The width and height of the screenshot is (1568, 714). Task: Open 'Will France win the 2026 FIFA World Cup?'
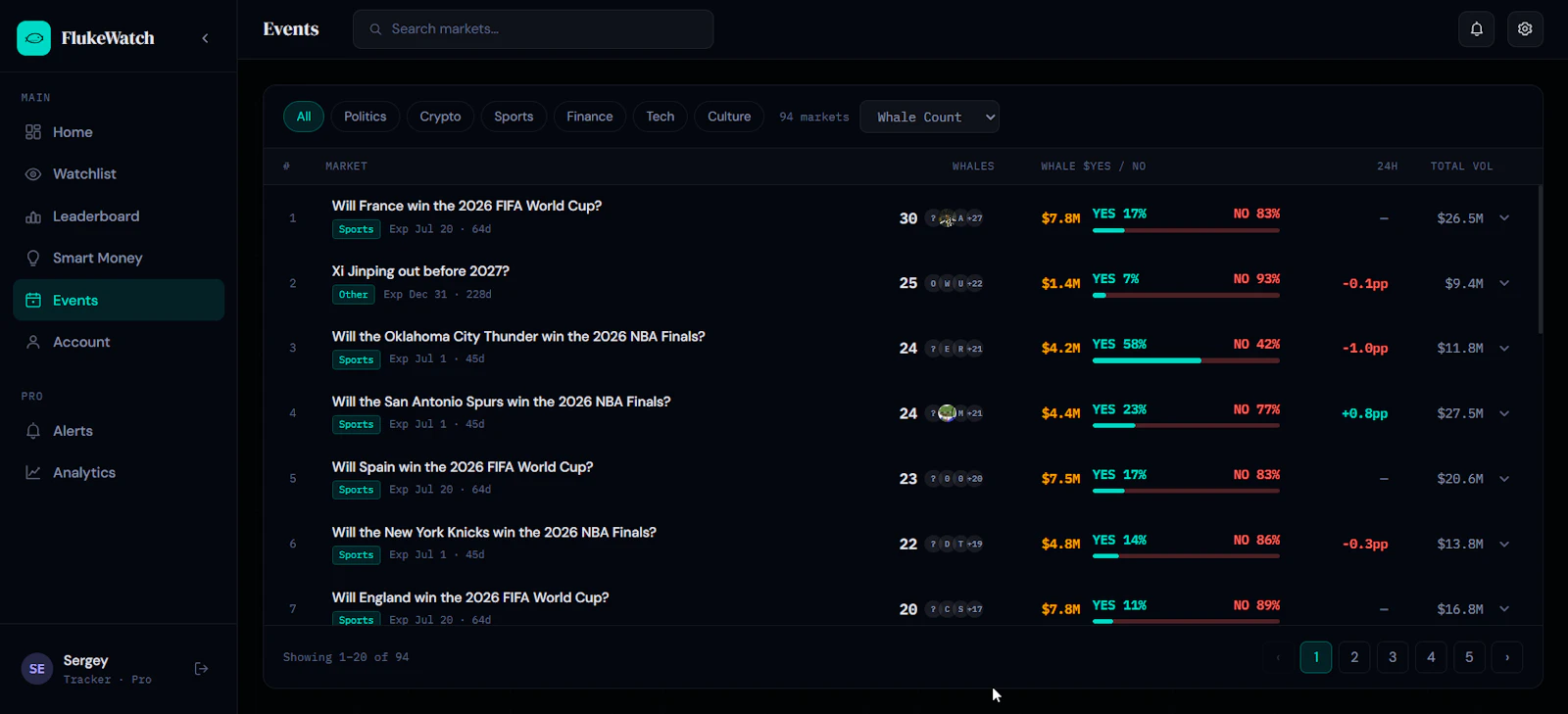pyautogui.click(x=466, y=206)
